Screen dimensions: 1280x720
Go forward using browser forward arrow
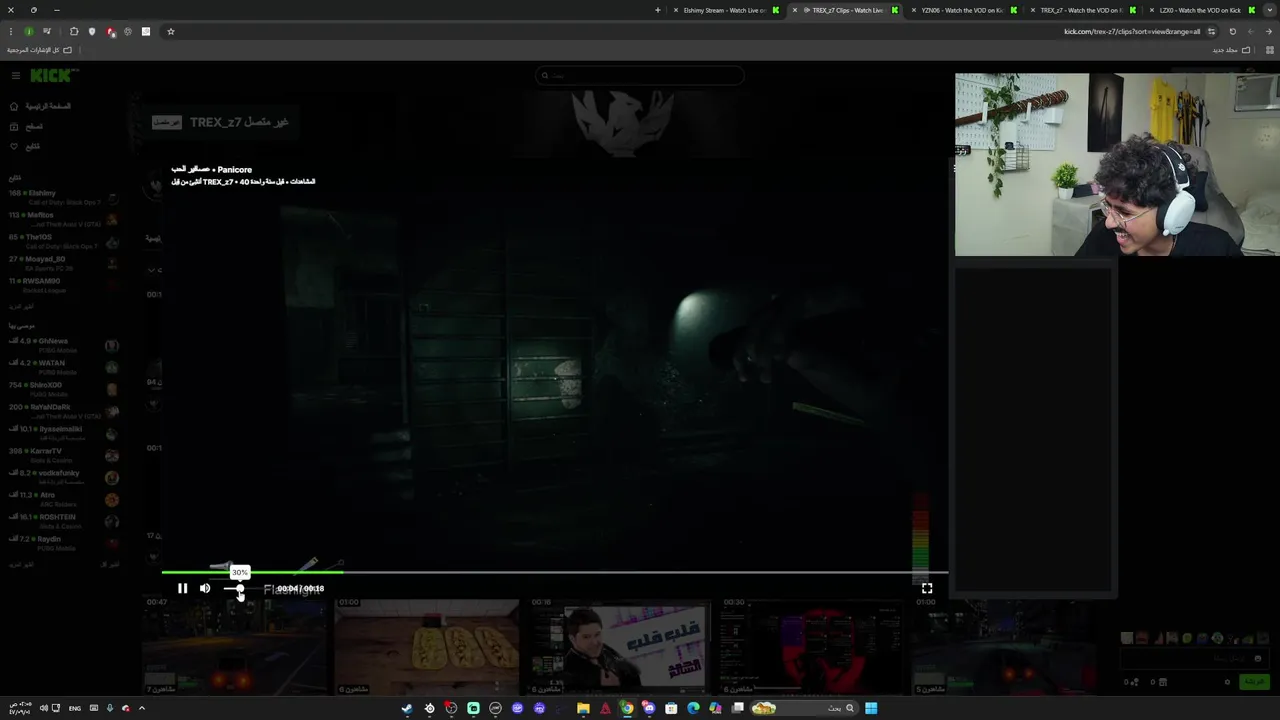coord(1250,31)
